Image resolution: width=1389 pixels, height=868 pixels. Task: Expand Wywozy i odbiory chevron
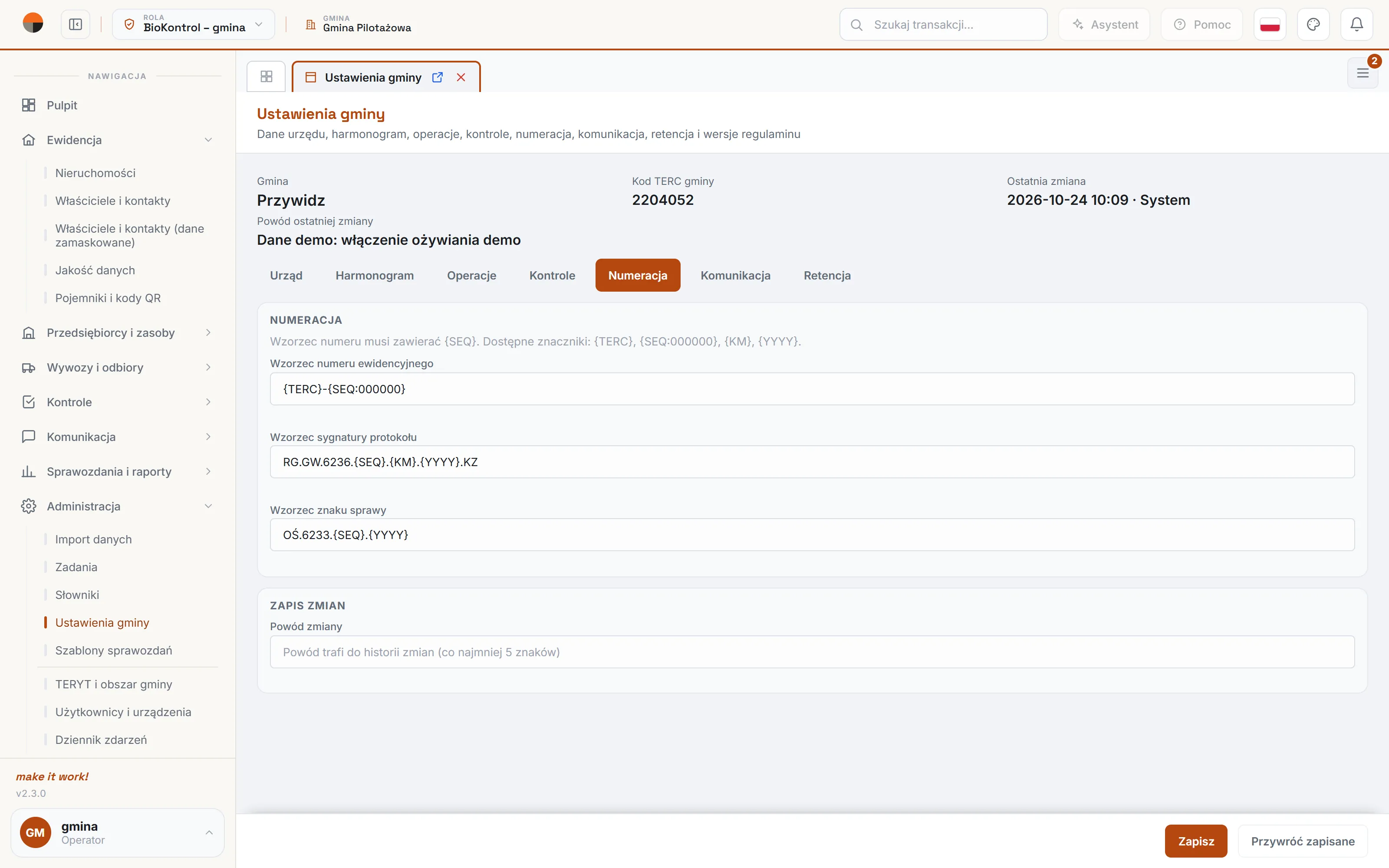pos(208,368)
